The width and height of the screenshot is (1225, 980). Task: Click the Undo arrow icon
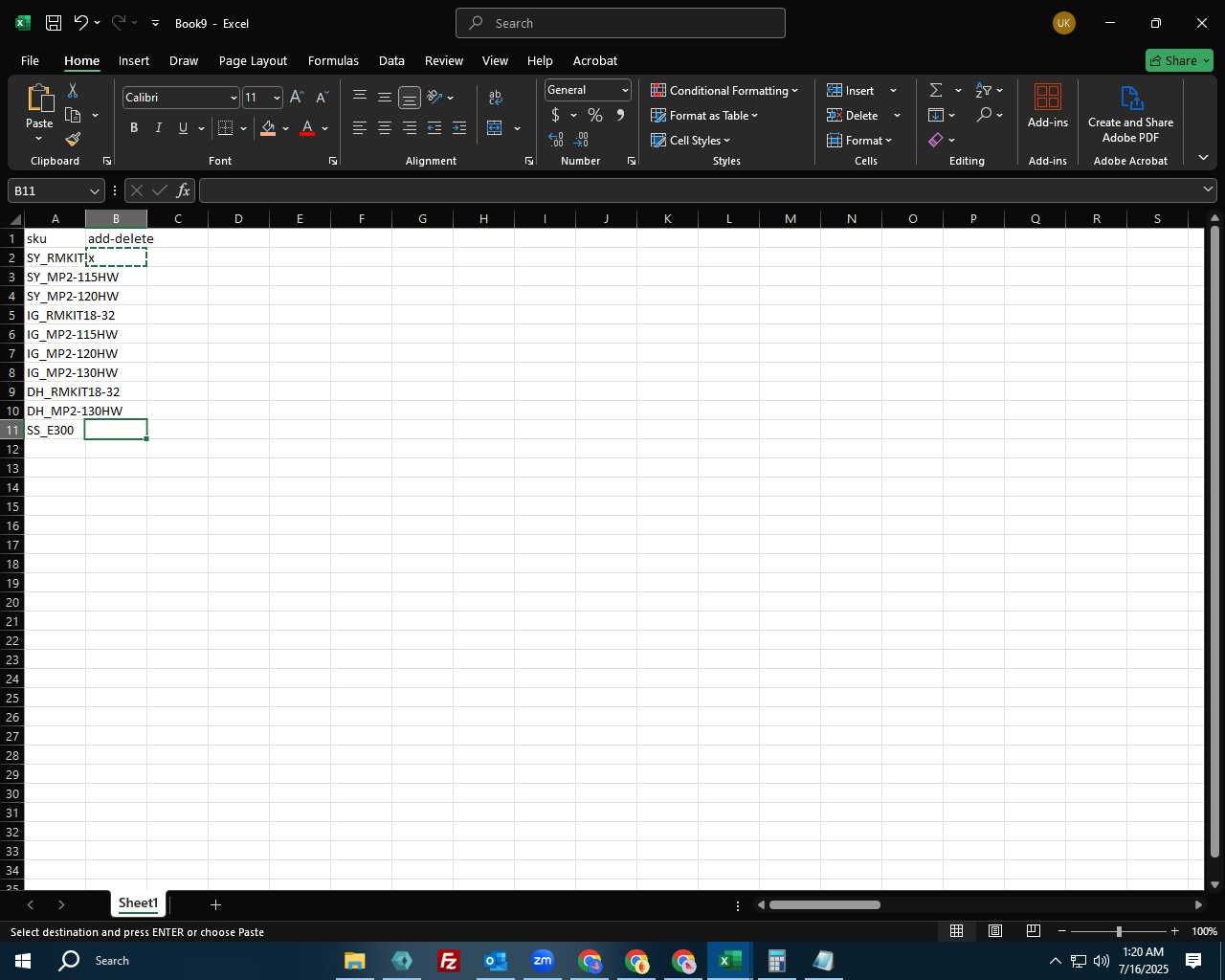point(81,23)
